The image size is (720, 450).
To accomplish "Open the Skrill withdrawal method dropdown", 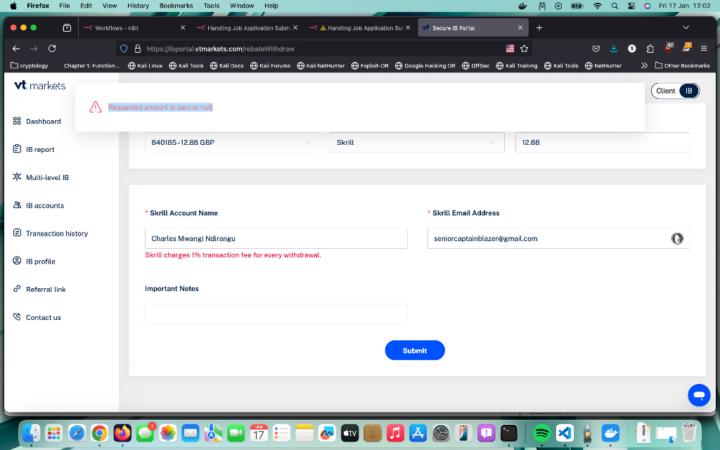I will pos(417,142).
